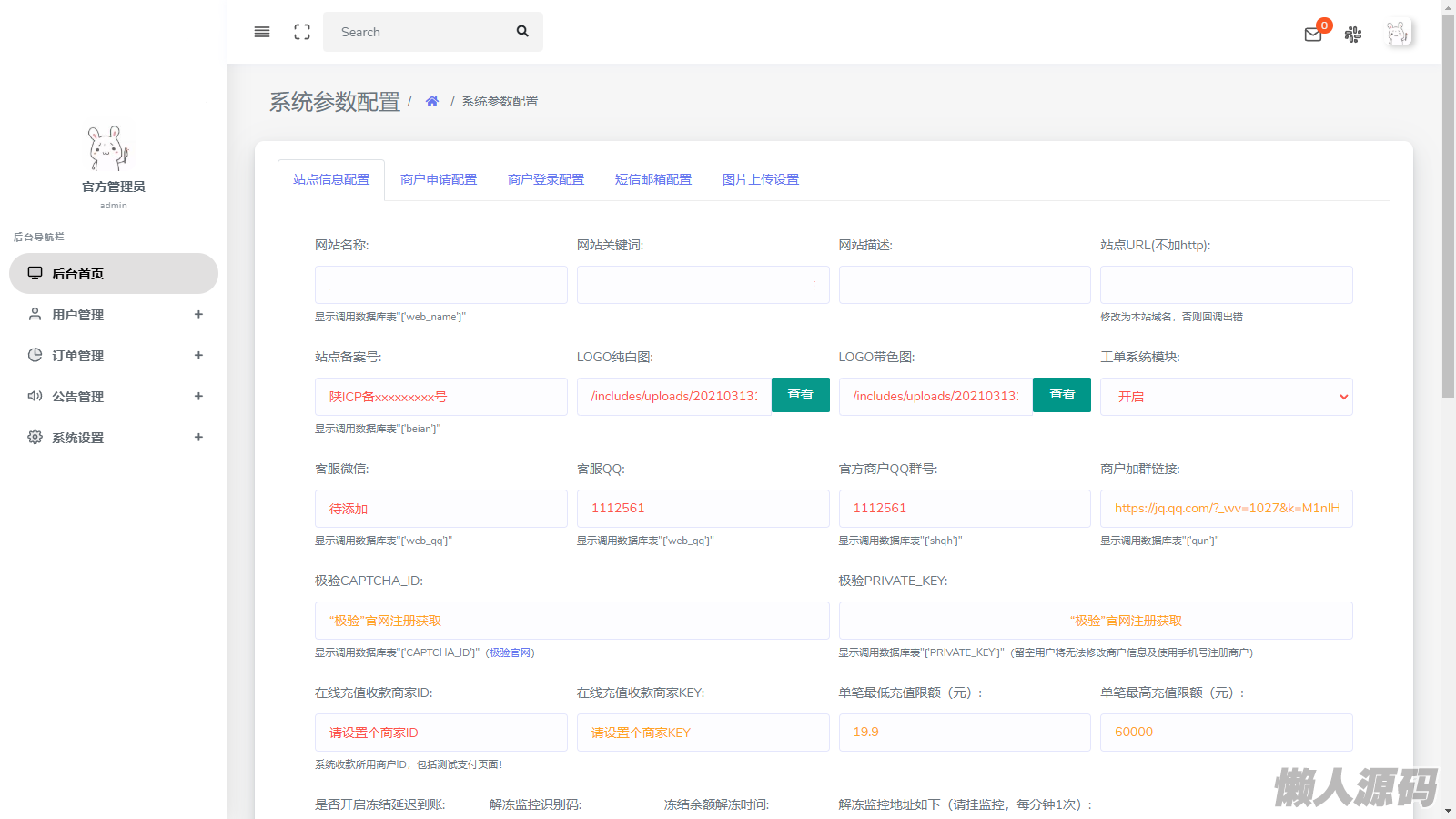
Task: Click the Slack-style apps icon
Action: tap(1353, 35)
